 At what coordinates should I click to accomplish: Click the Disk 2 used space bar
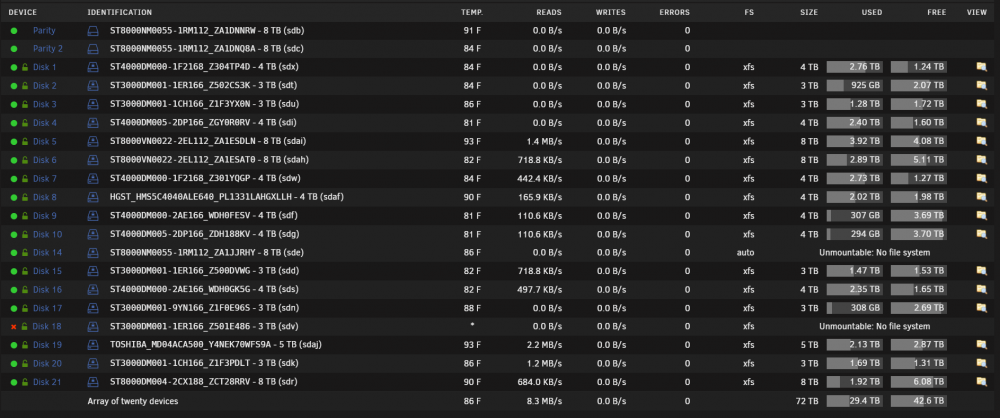(855, 86)
